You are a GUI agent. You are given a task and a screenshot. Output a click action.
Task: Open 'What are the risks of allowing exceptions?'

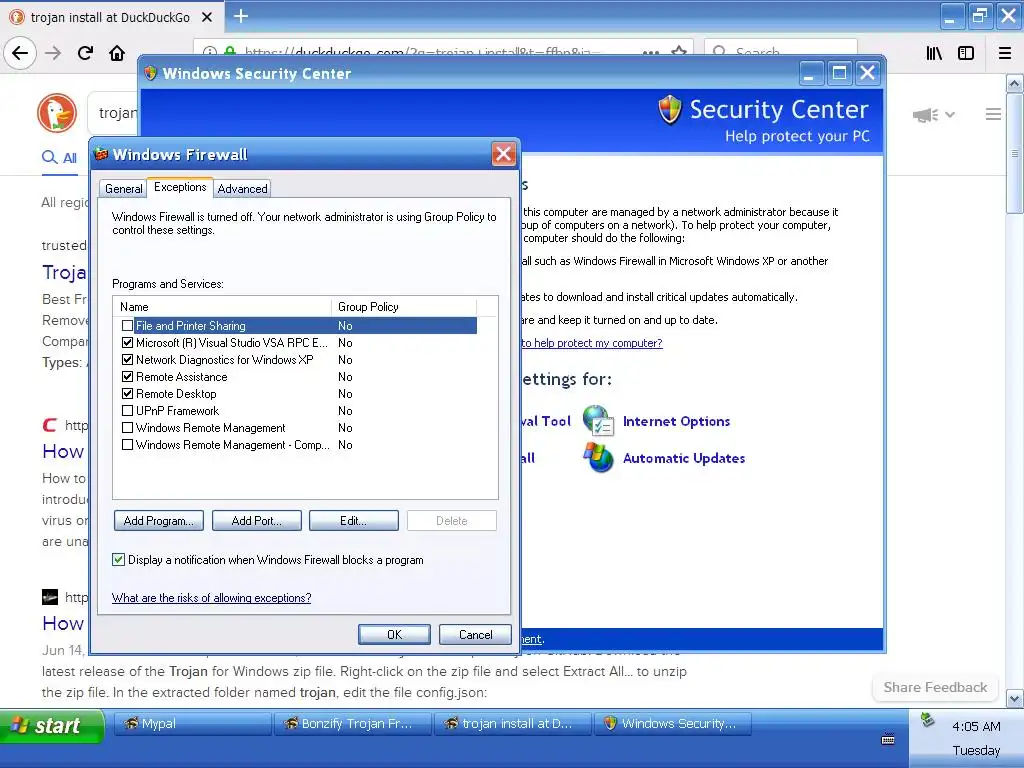pos(212,598)
